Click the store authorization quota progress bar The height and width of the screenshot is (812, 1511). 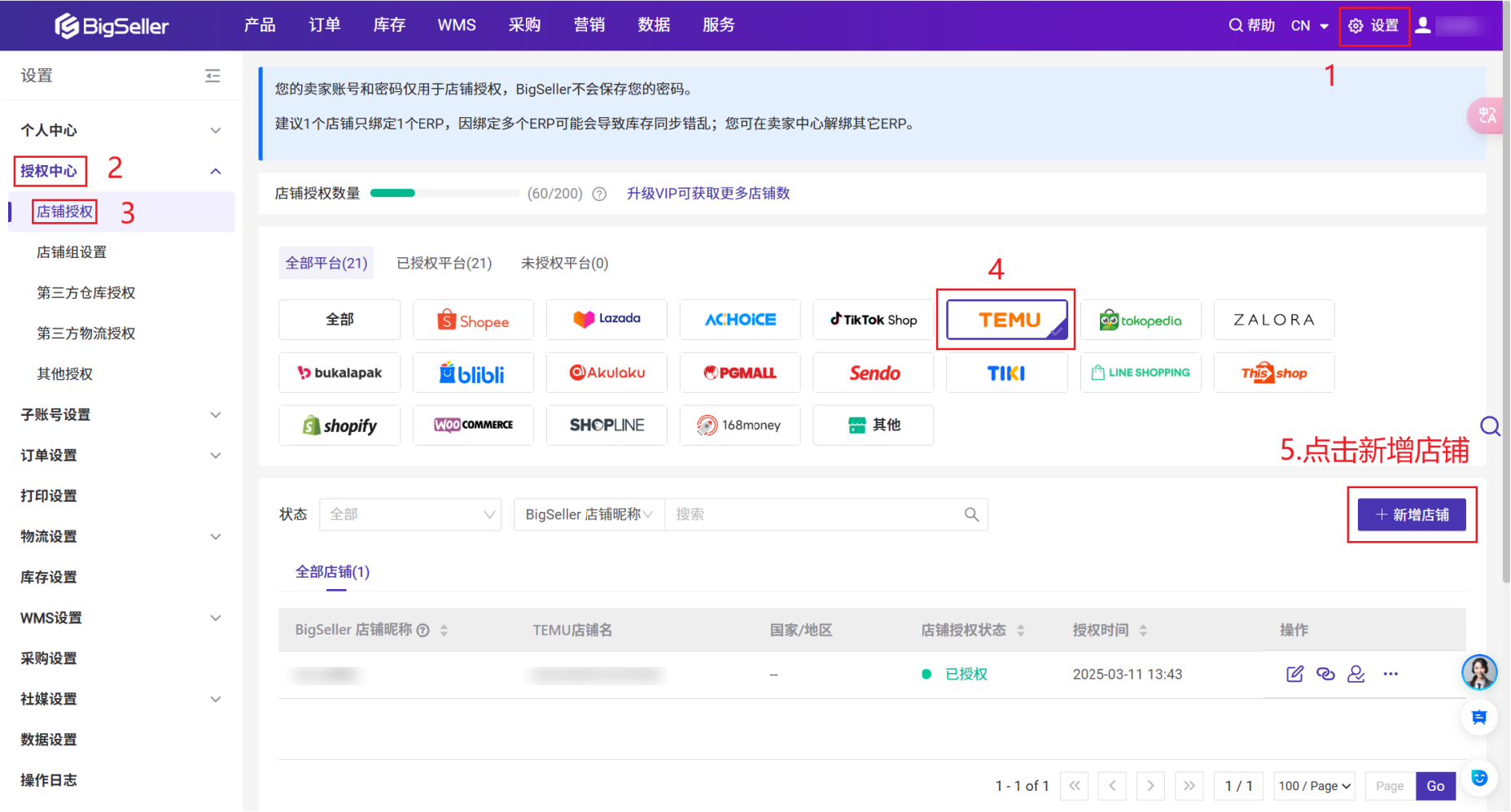coord(444,194)
